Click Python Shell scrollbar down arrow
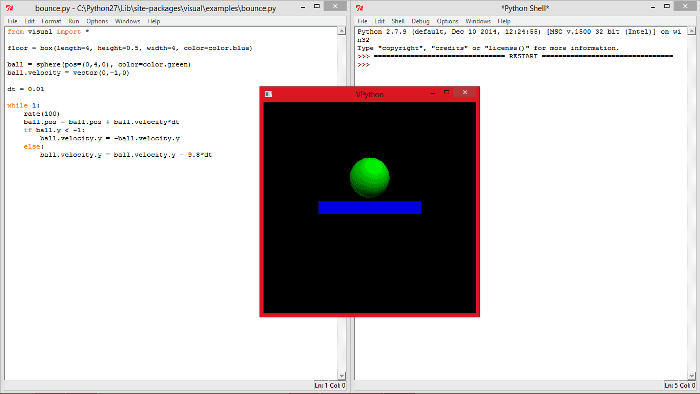The image size is (700, 394). [692, 376]
